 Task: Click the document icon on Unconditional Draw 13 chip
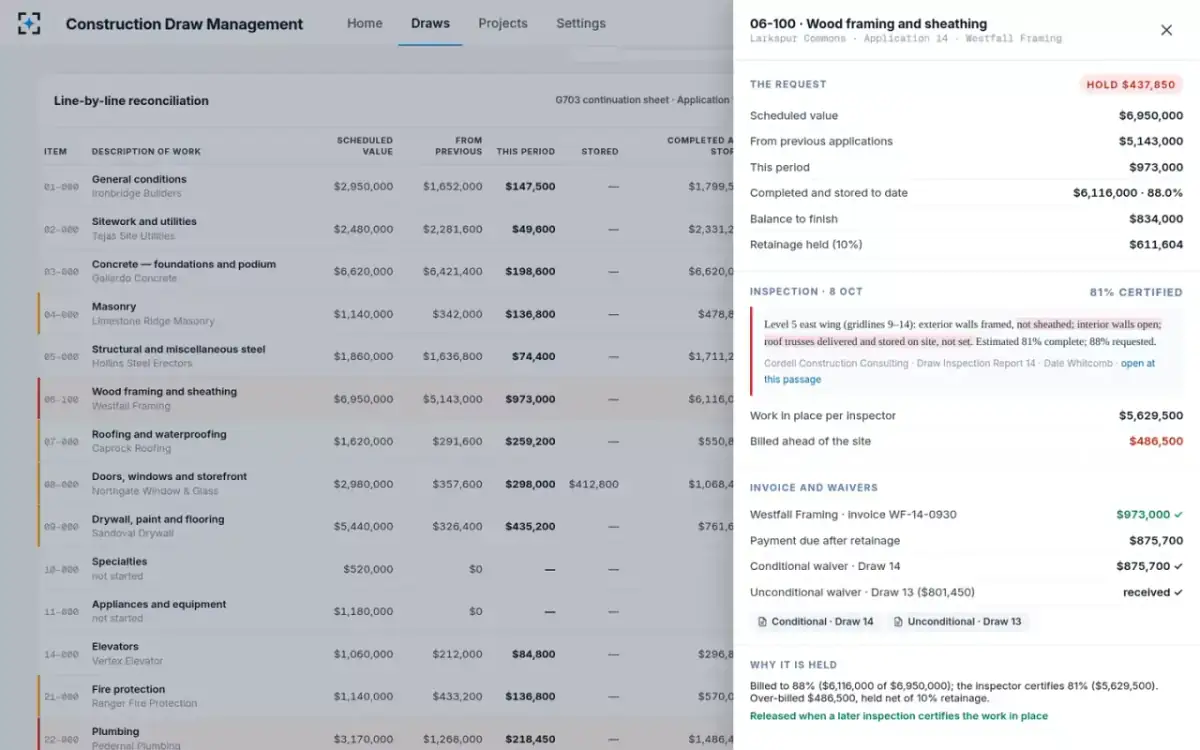point(899,622)
